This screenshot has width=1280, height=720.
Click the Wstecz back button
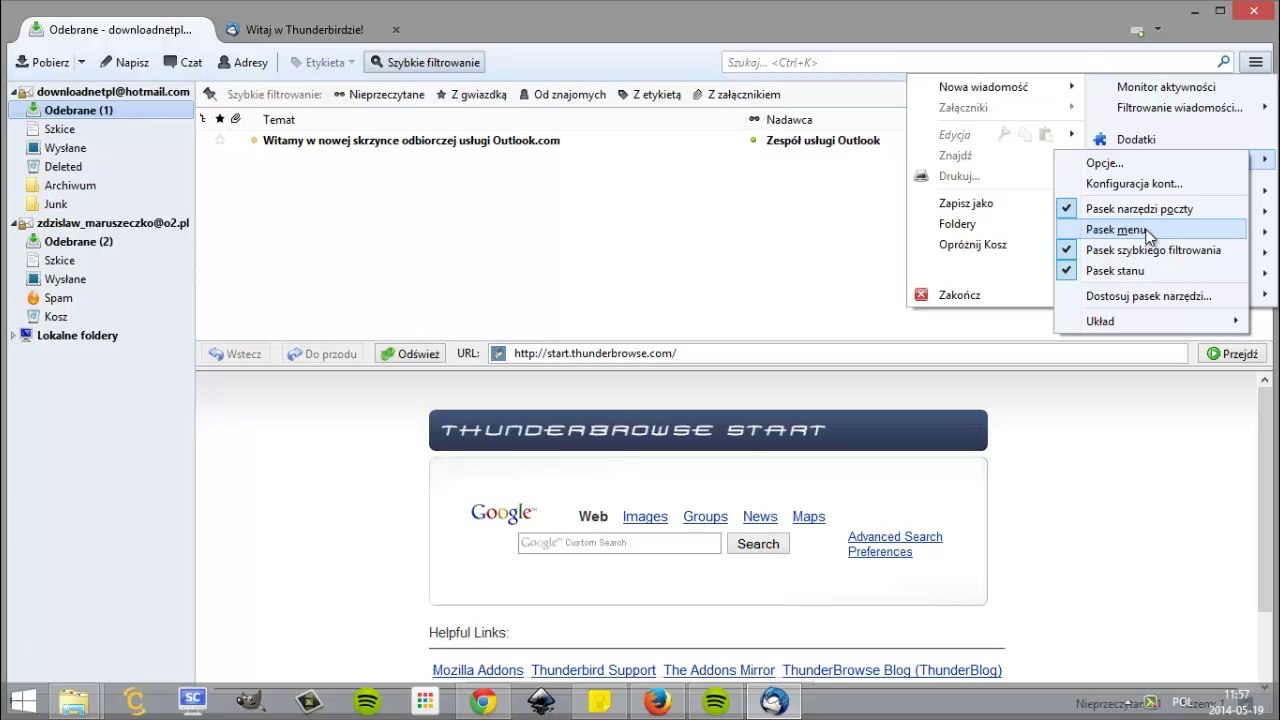235,354
